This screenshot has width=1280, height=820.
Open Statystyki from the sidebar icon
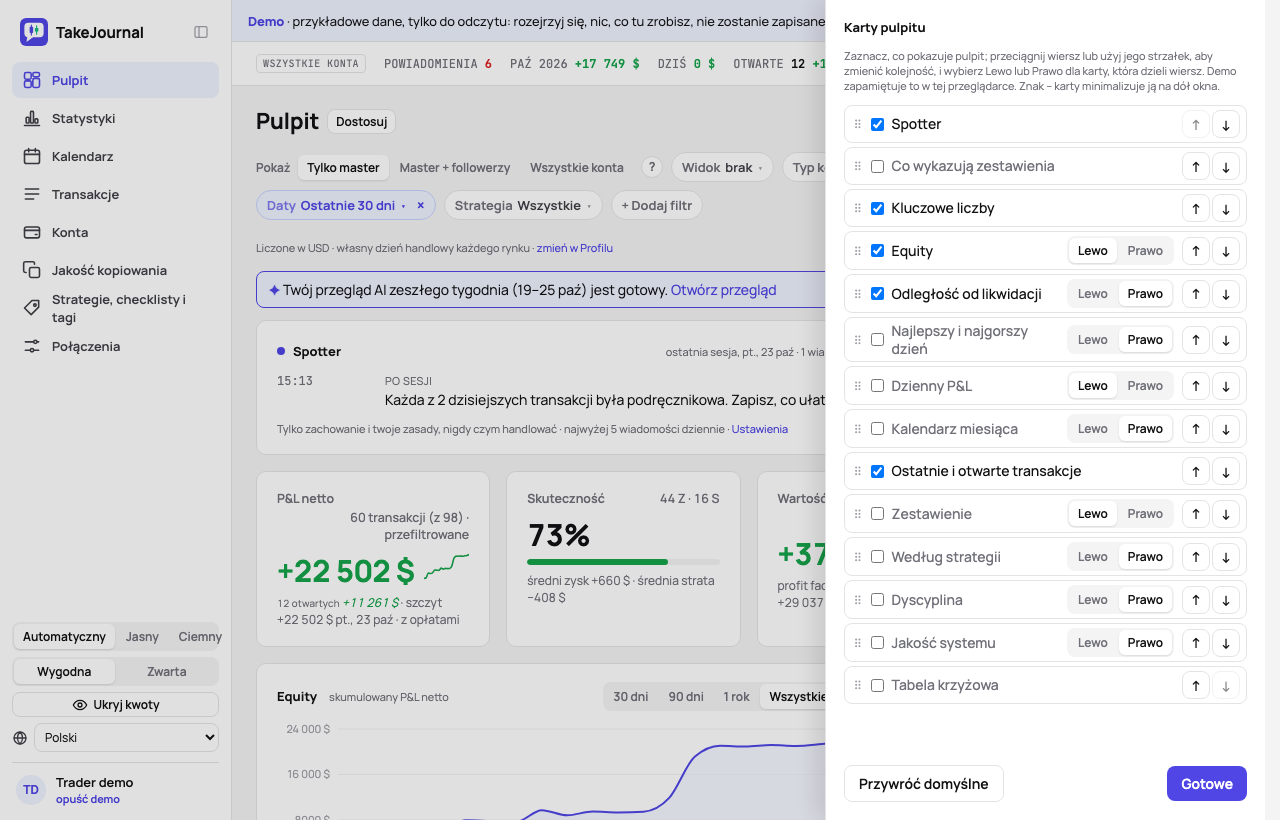point(32,118)
